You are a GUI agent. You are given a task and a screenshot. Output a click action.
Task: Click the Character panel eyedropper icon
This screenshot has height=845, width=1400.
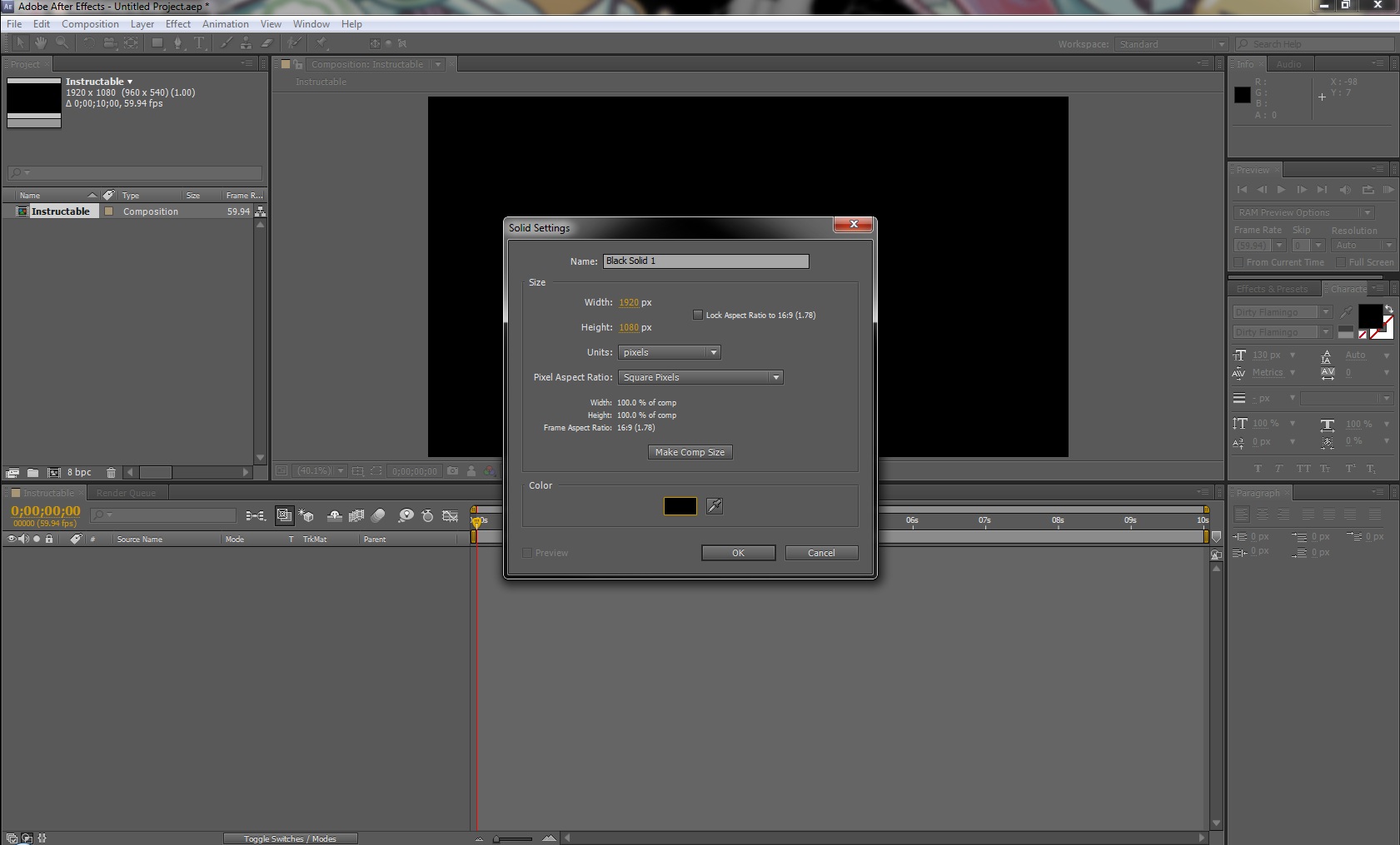1347,312
